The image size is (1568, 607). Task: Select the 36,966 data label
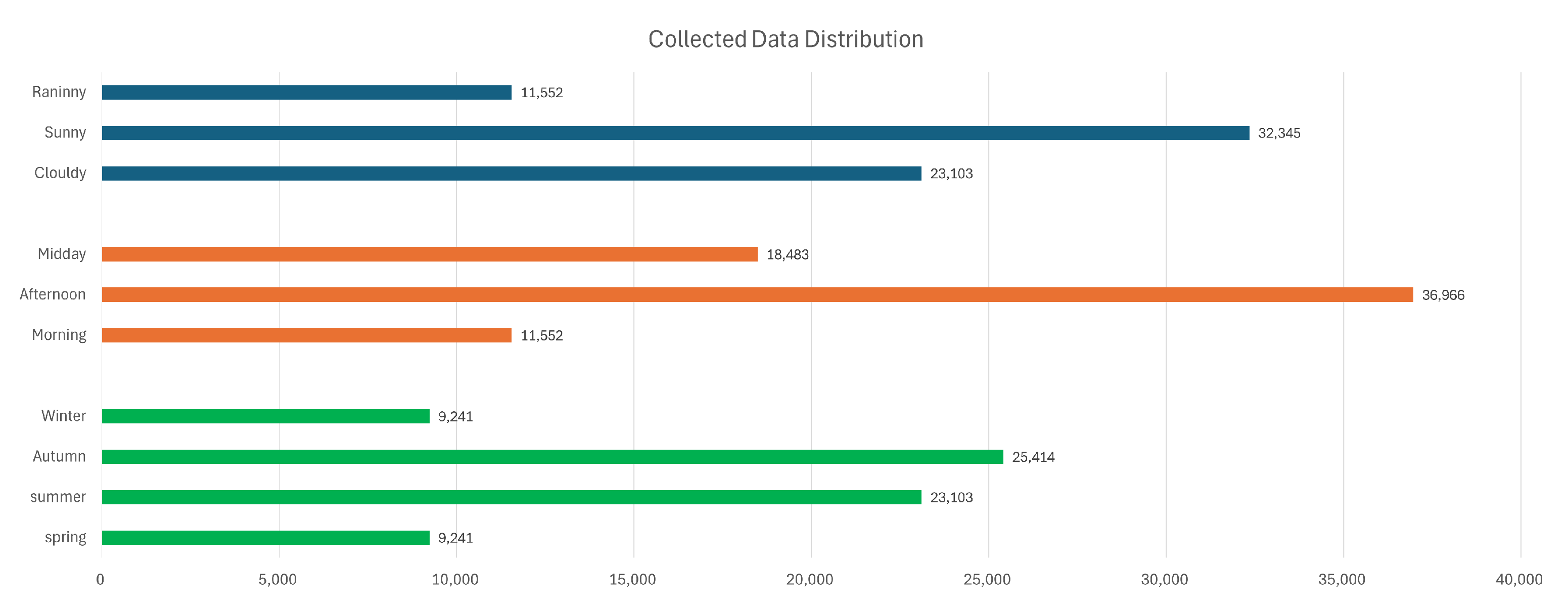1443,295
